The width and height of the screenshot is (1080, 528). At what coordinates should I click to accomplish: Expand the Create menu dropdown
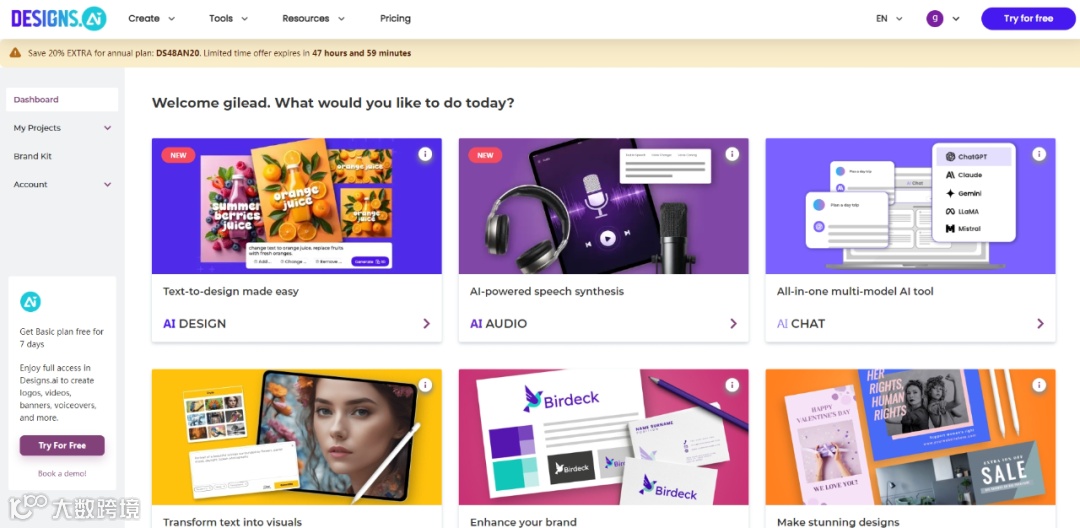pos(152,19)
